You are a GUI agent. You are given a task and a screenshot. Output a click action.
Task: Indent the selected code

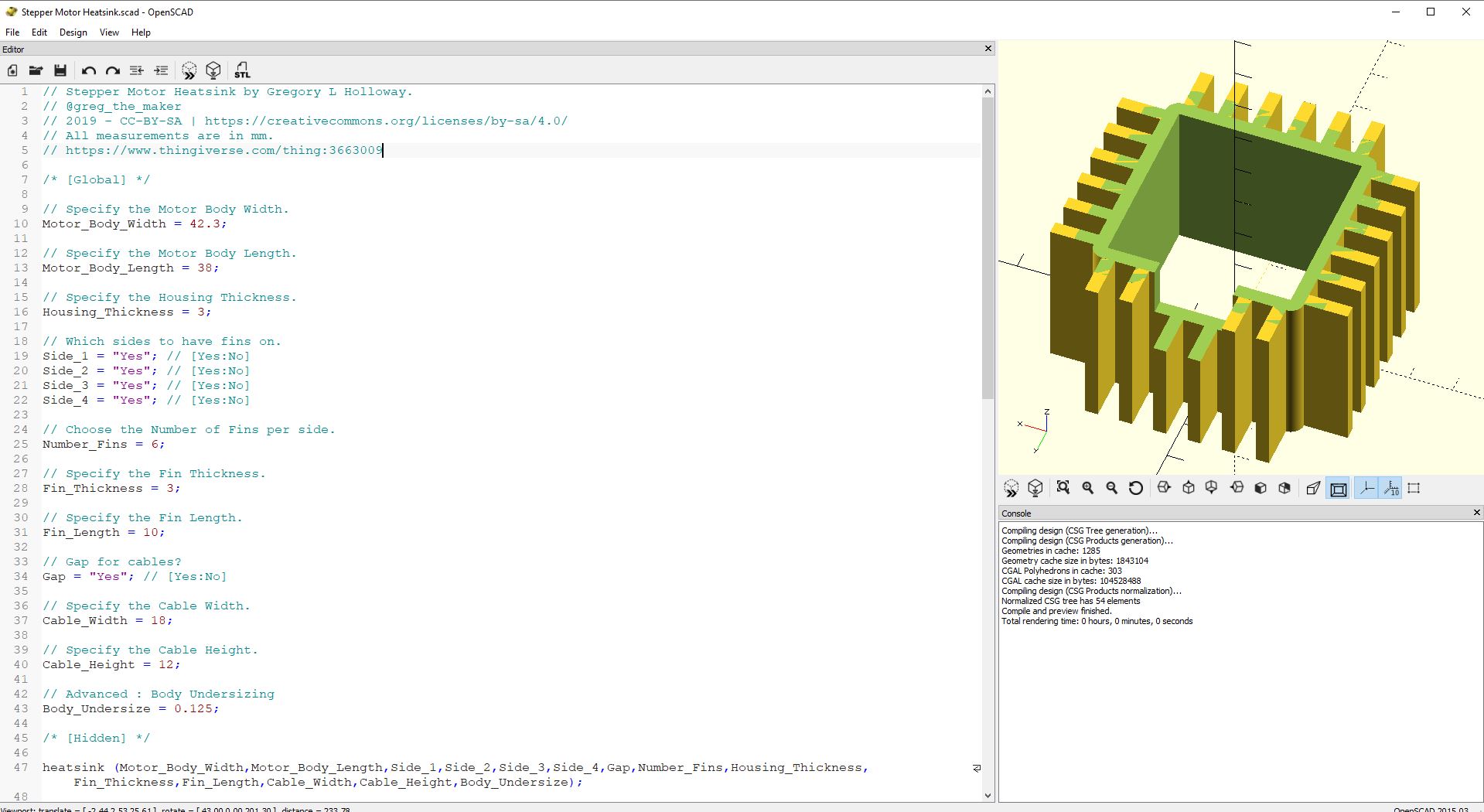(161, 70)
